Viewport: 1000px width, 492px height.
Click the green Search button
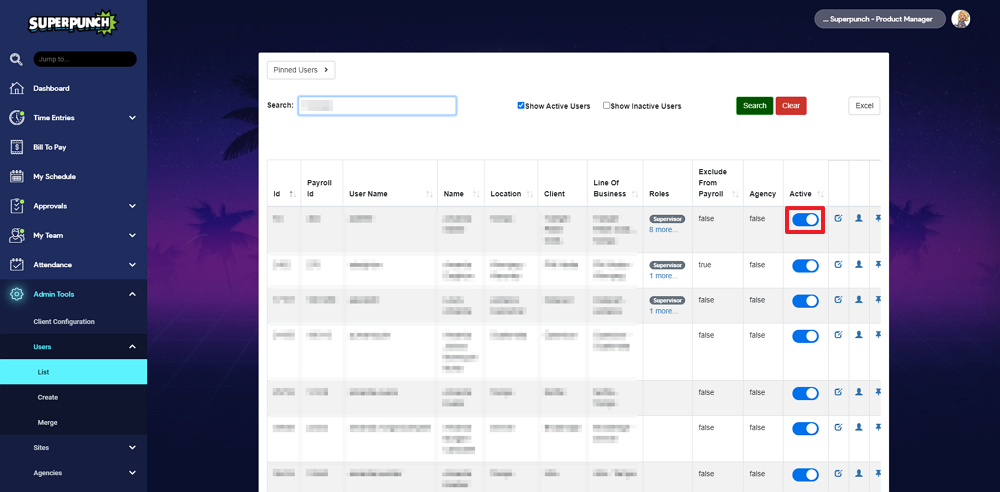coord(754,106)
